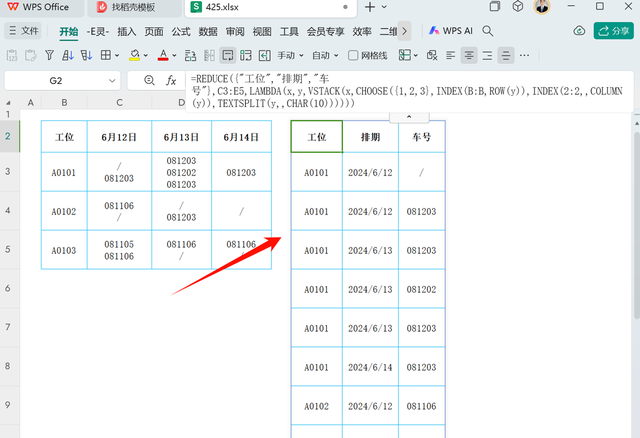640x438 pixels.
Task: Open the 自动 dropdown
Action: [325, 56]
